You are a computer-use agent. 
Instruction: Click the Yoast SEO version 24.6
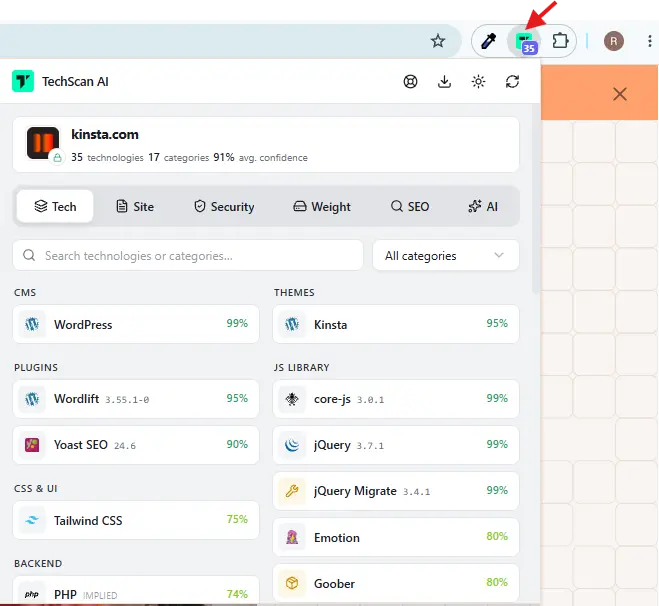[x=125, y=446]
